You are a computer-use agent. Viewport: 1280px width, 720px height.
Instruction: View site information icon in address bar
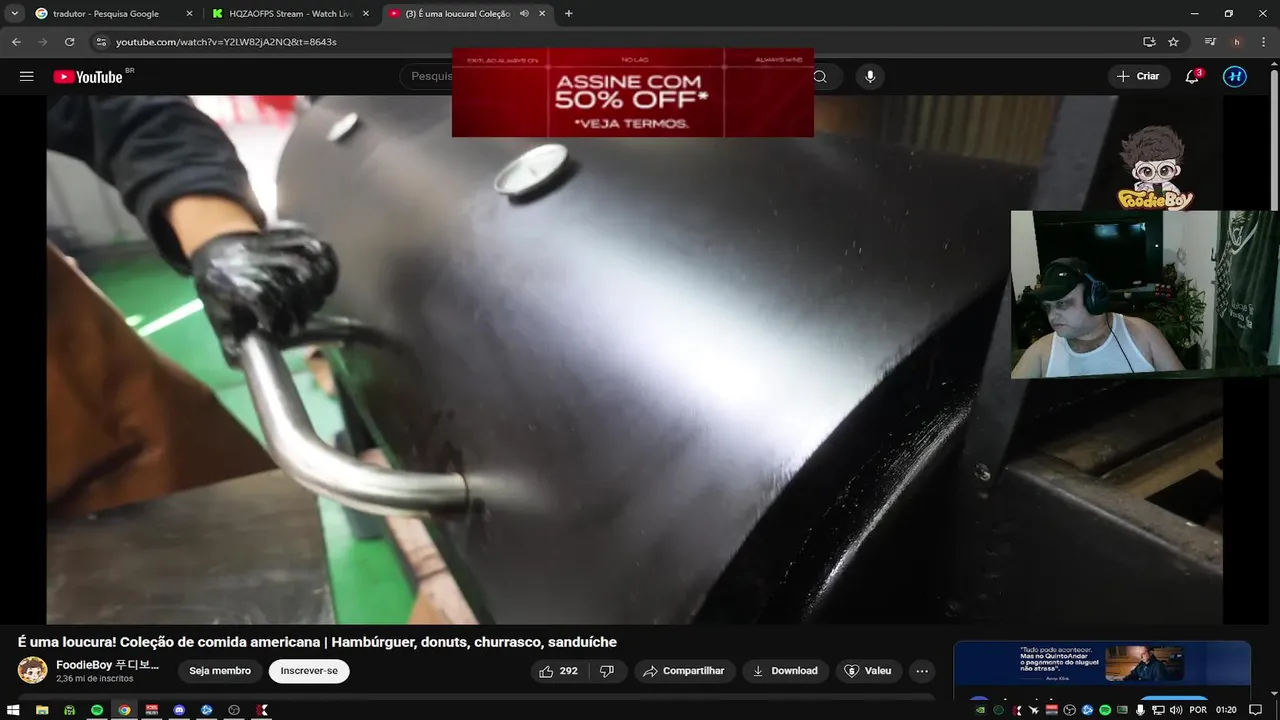pyautogui.click(x=100, y=42)
